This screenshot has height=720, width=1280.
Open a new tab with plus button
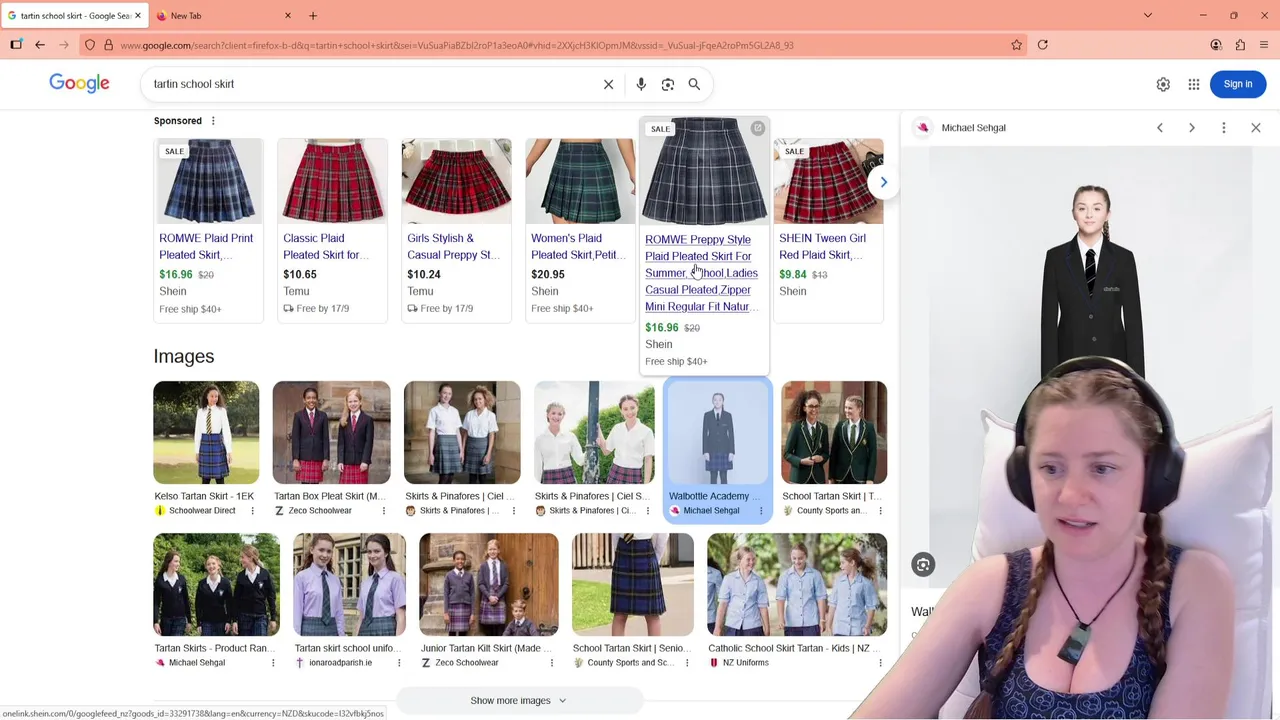(x=313, y=16)
